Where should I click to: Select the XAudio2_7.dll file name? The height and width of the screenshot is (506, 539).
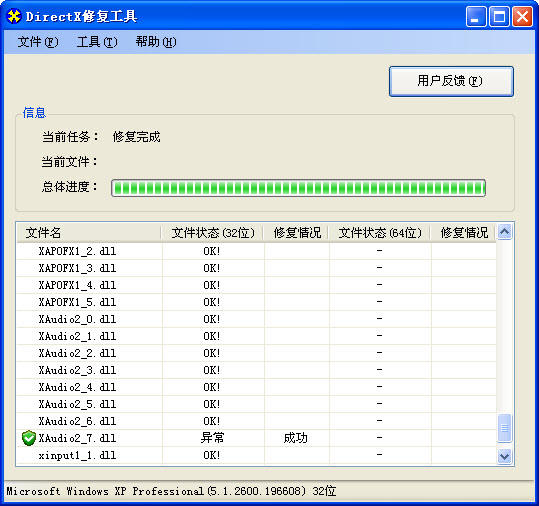77,438
